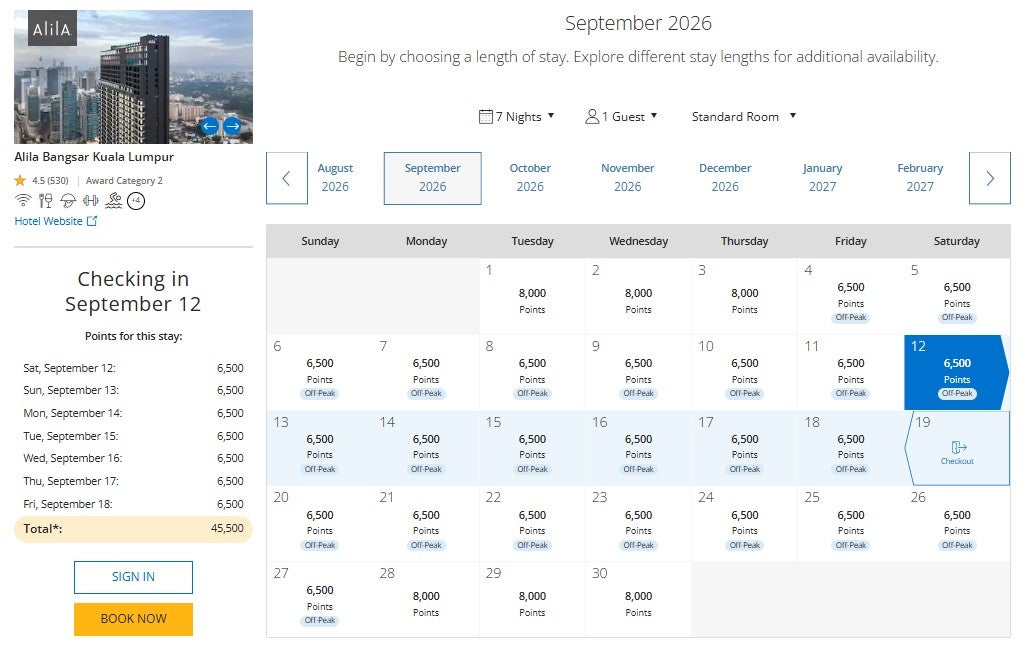This screenshot has width=1027, height=649.
Task: Click the guest person icon beside 1 Guest
Action: coord(591,116)
